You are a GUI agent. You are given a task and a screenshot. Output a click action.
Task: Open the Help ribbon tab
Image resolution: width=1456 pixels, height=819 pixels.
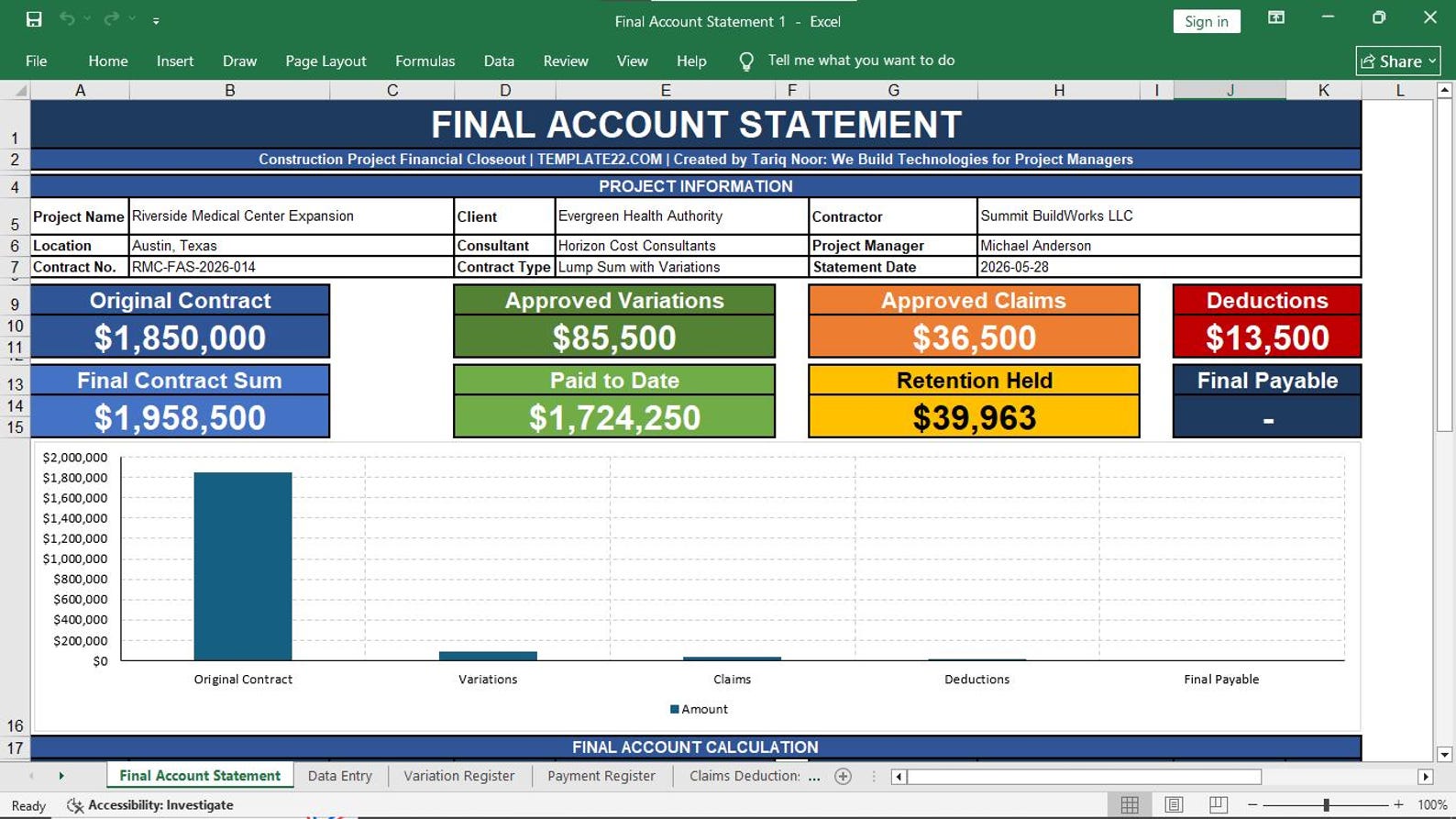click(x=691, y=61)
